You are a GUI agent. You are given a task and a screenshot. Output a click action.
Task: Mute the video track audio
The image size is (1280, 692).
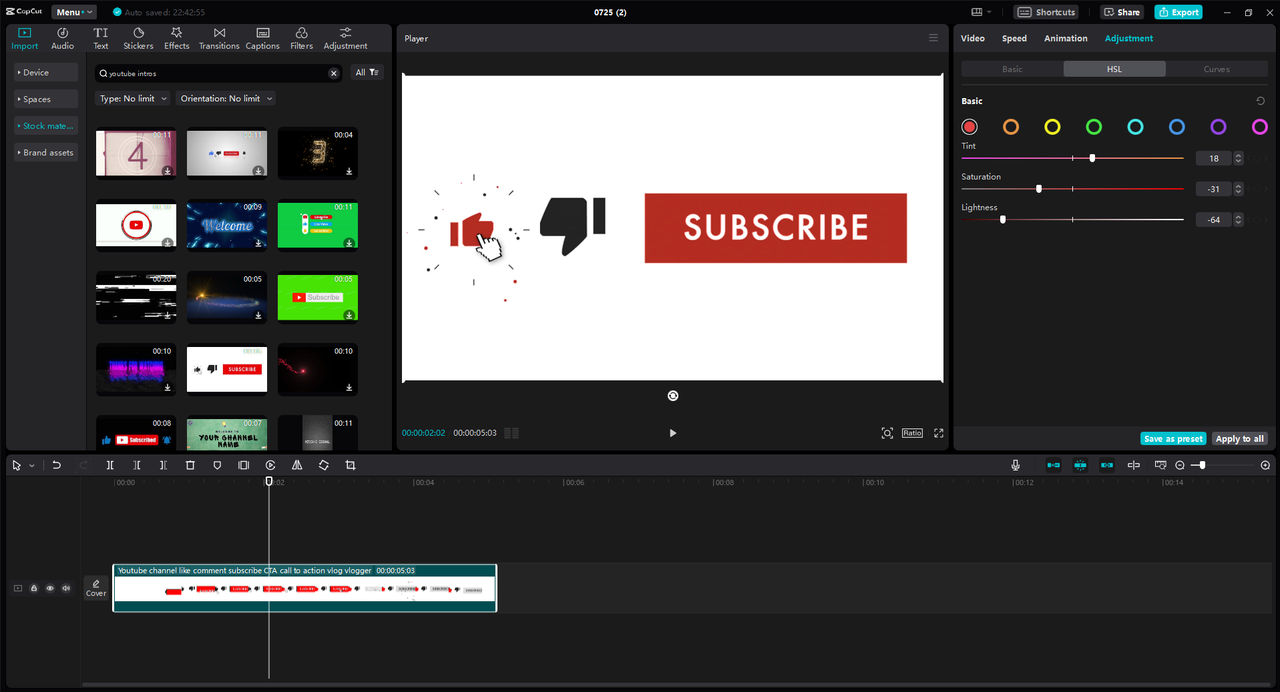pos(66,588)
